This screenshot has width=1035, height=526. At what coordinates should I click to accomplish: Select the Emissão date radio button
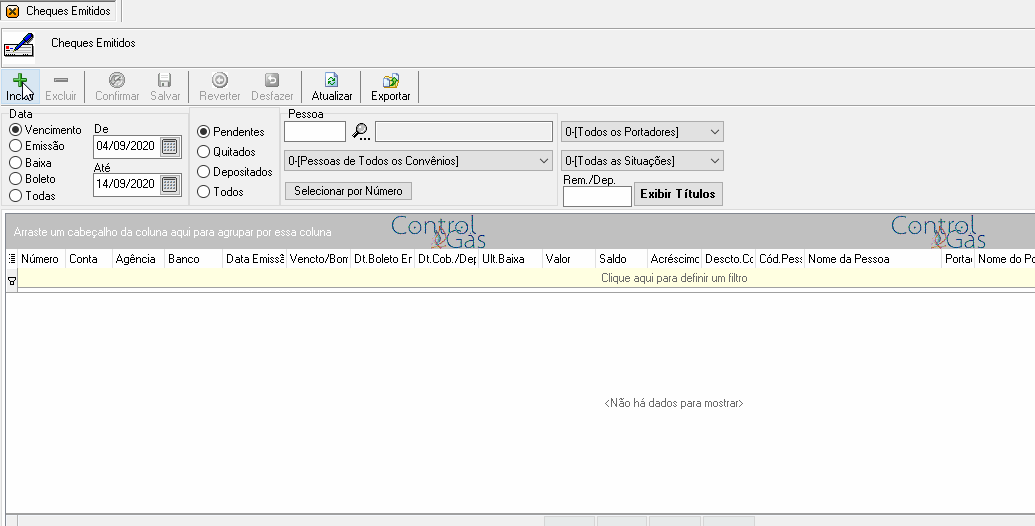[16, 146]
